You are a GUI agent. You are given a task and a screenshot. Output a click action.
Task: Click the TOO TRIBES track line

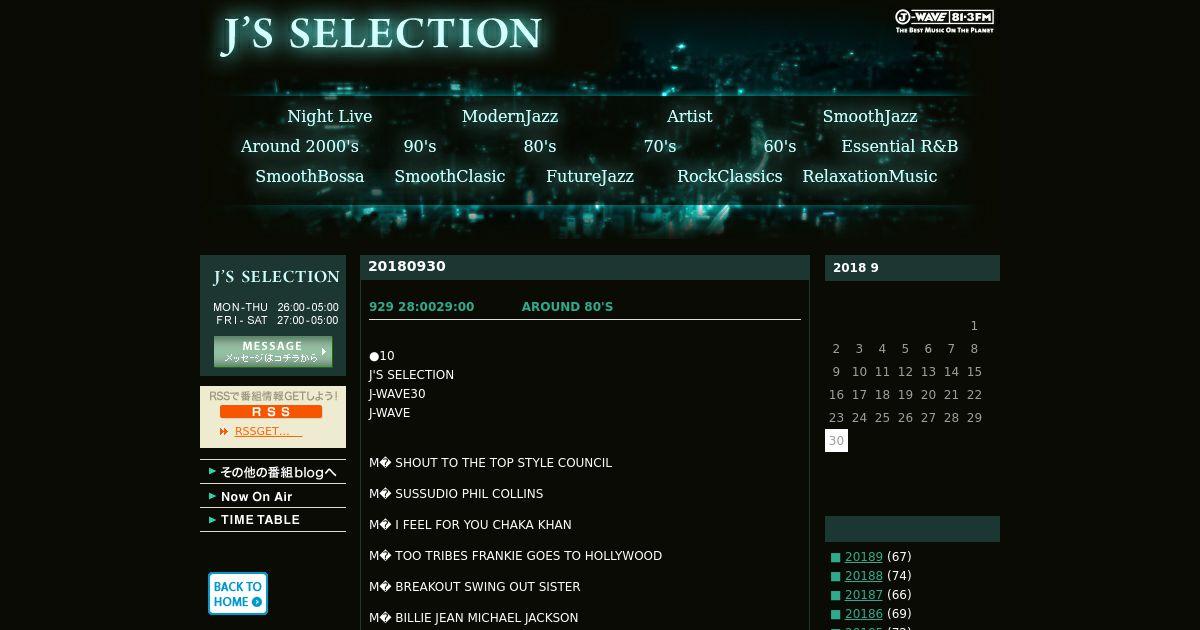coord(515,556)
